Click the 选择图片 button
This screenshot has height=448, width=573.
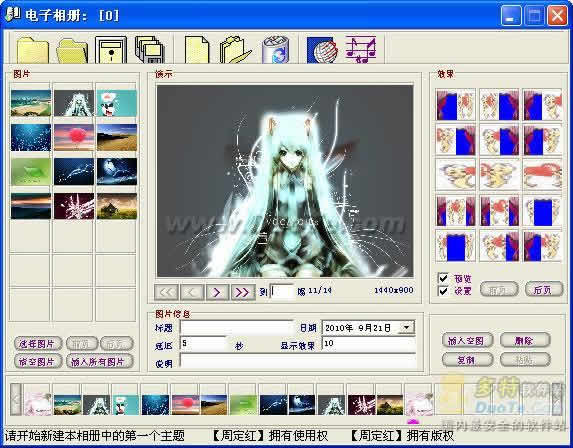38,343
